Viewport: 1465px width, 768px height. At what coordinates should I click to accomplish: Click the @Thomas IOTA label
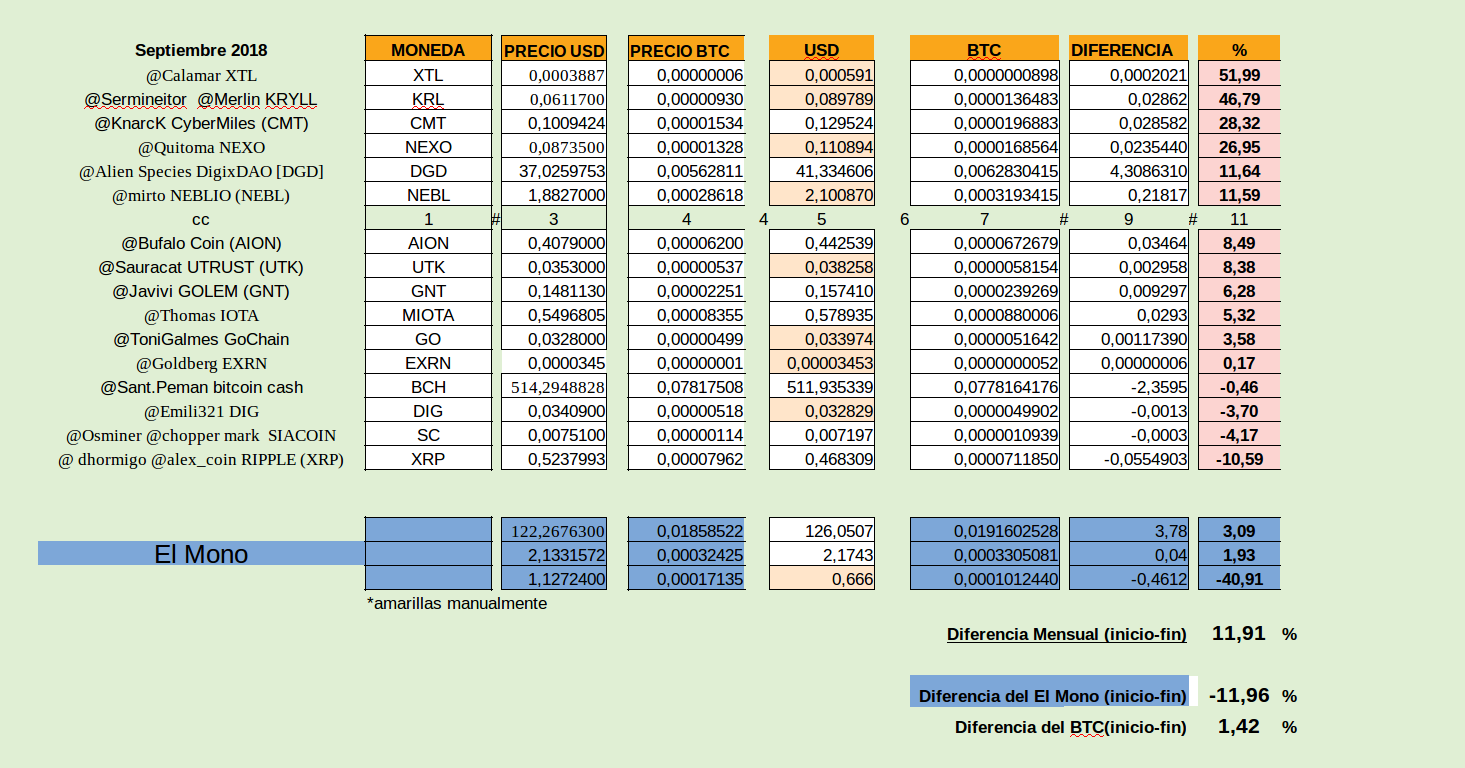(x=201, y=315)
